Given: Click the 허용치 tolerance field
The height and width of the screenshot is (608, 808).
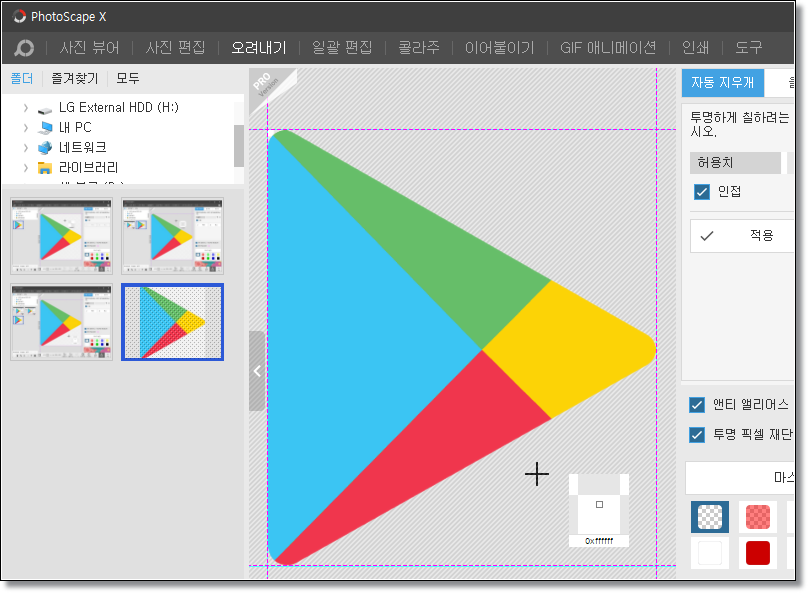Looking at the screenshot, I should pyautogui.click(x=735, y=163).
